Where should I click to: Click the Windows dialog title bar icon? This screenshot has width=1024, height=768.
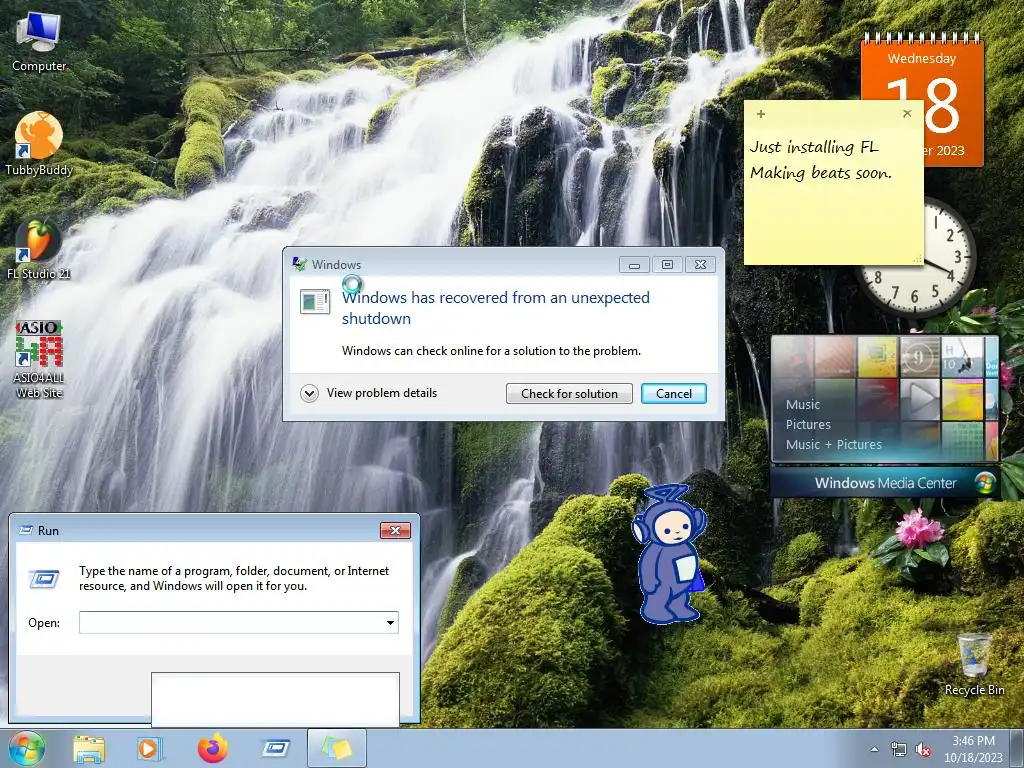click(300, 264)
